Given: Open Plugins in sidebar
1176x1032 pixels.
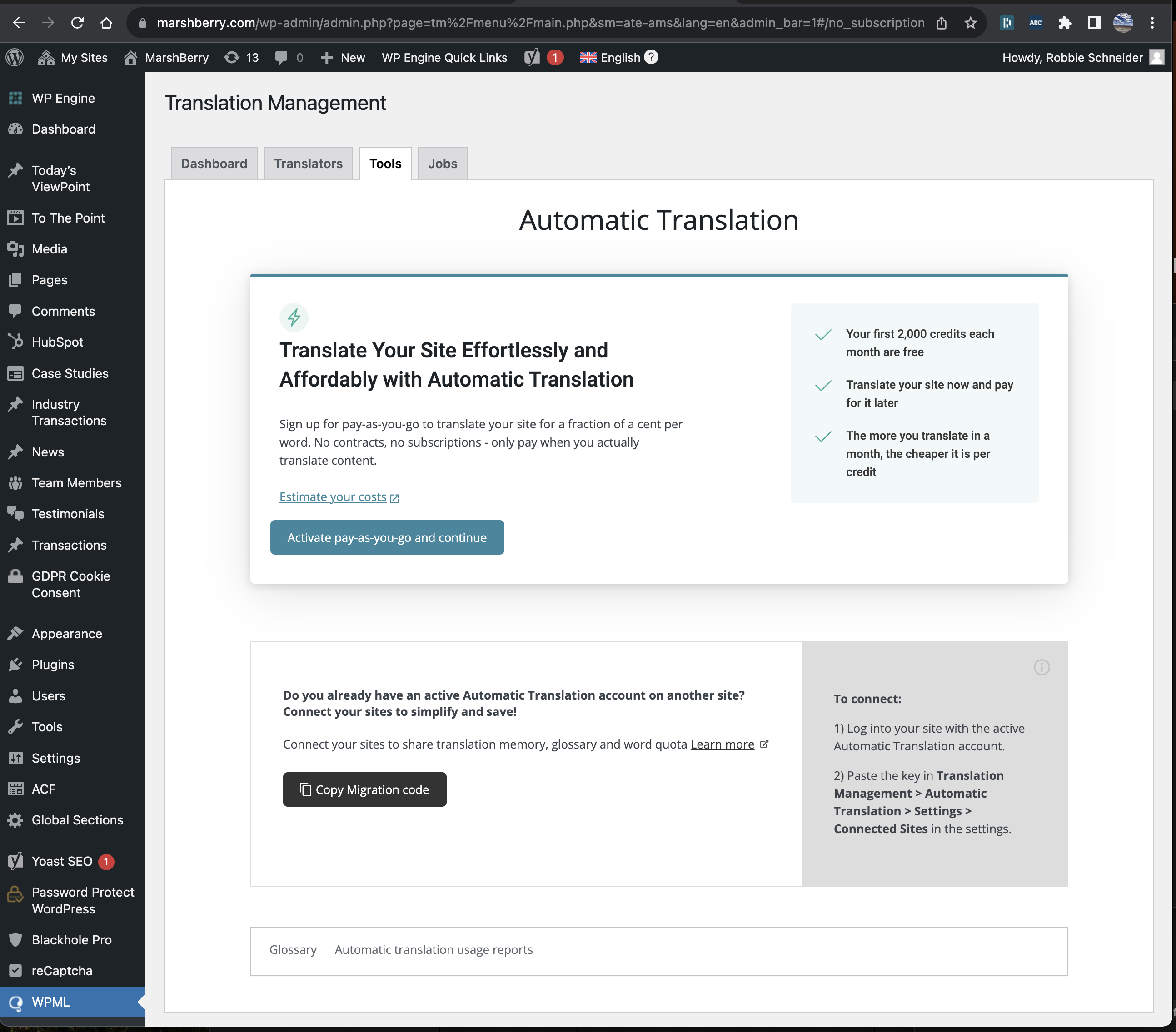Looking at the screenshot, I should 72,665.
